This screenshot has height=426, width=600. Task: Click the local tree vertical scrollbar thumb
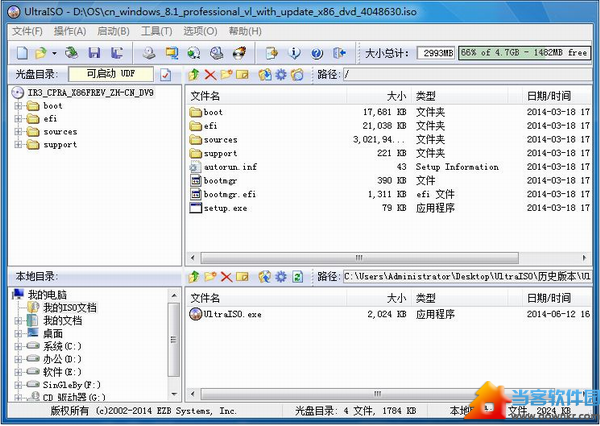(x=174, y=339)
